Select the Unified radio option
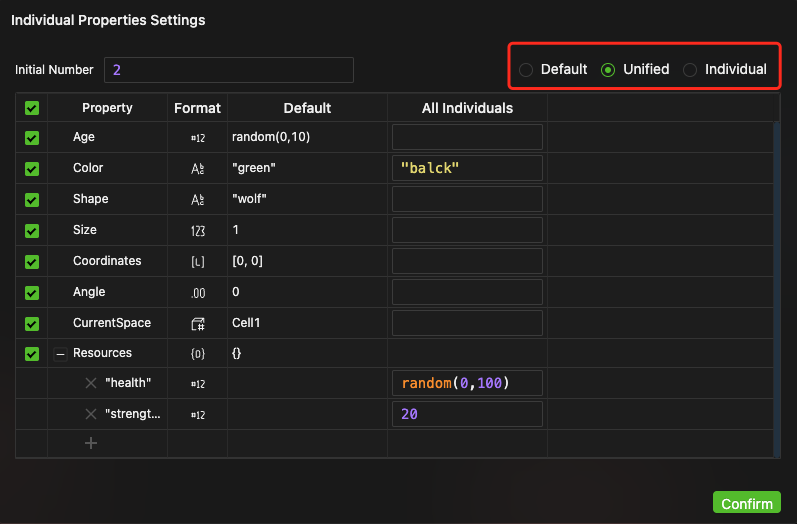 [x=608, y=70]
